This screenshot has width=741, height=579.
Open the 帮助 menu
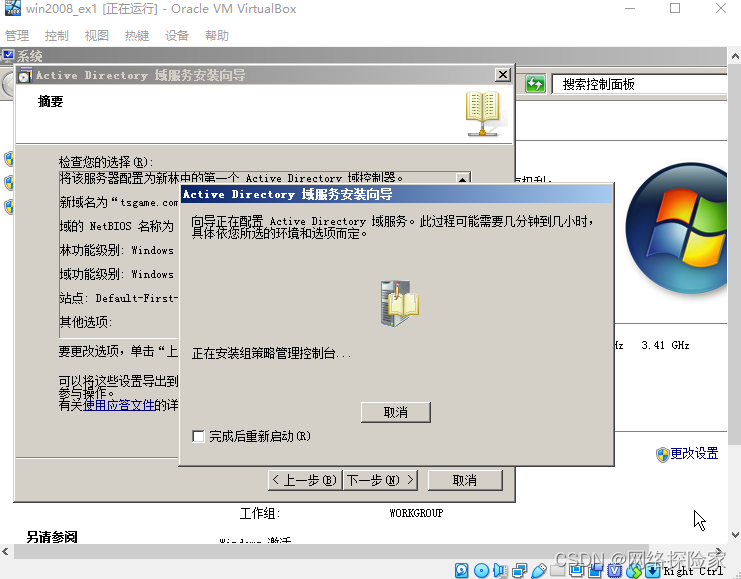pyautogui.click(x=217, y=35)
